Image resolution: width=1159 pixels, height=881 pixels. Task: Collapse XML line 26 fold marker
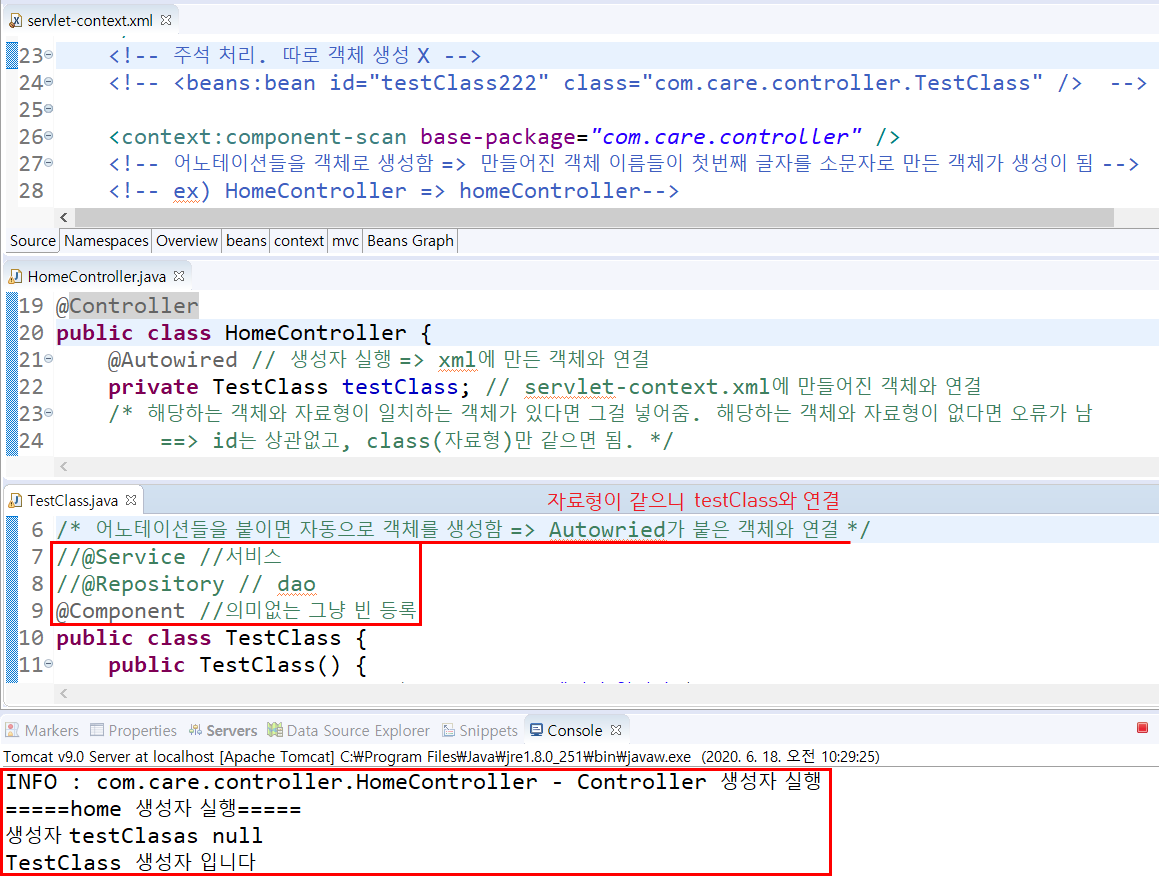coord(49,136)
